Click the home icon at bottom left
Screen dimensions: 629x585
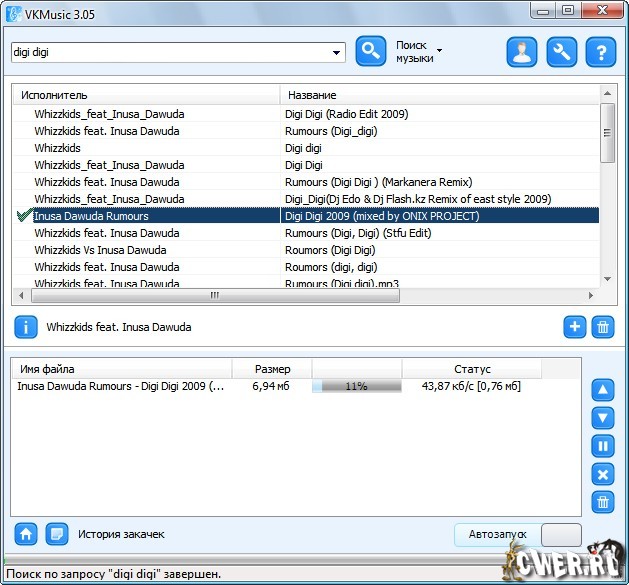[26, 534]
